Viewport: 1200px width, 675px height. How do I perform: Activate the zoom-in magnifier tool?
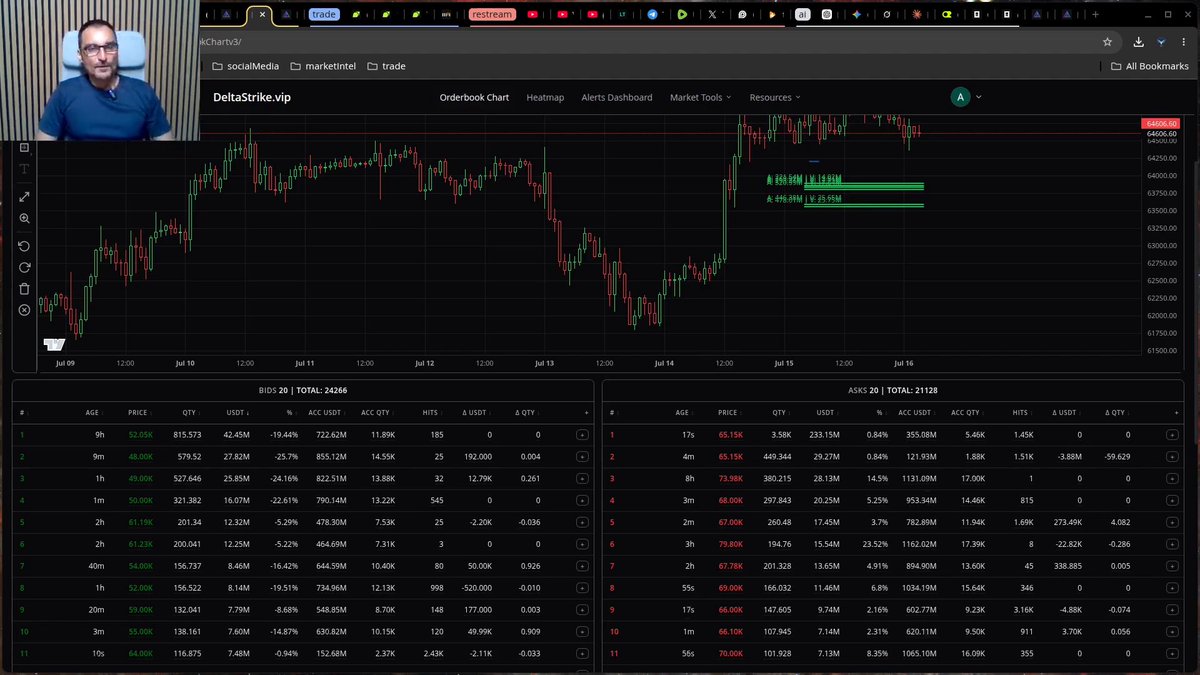coord(24,218)
